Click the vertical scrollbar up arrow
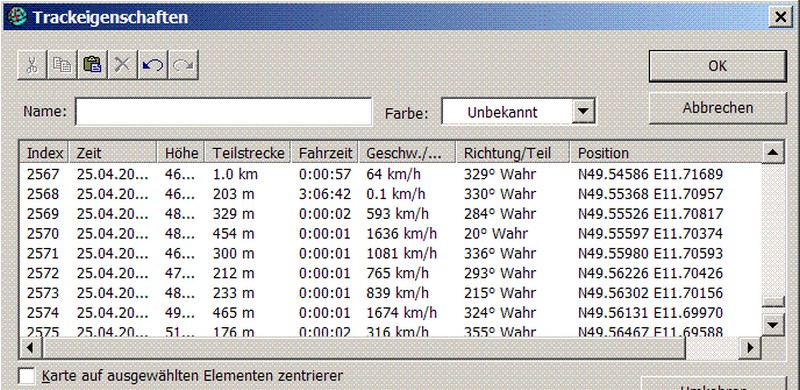Viewport: 800px width, 390px height. [772, 152]
